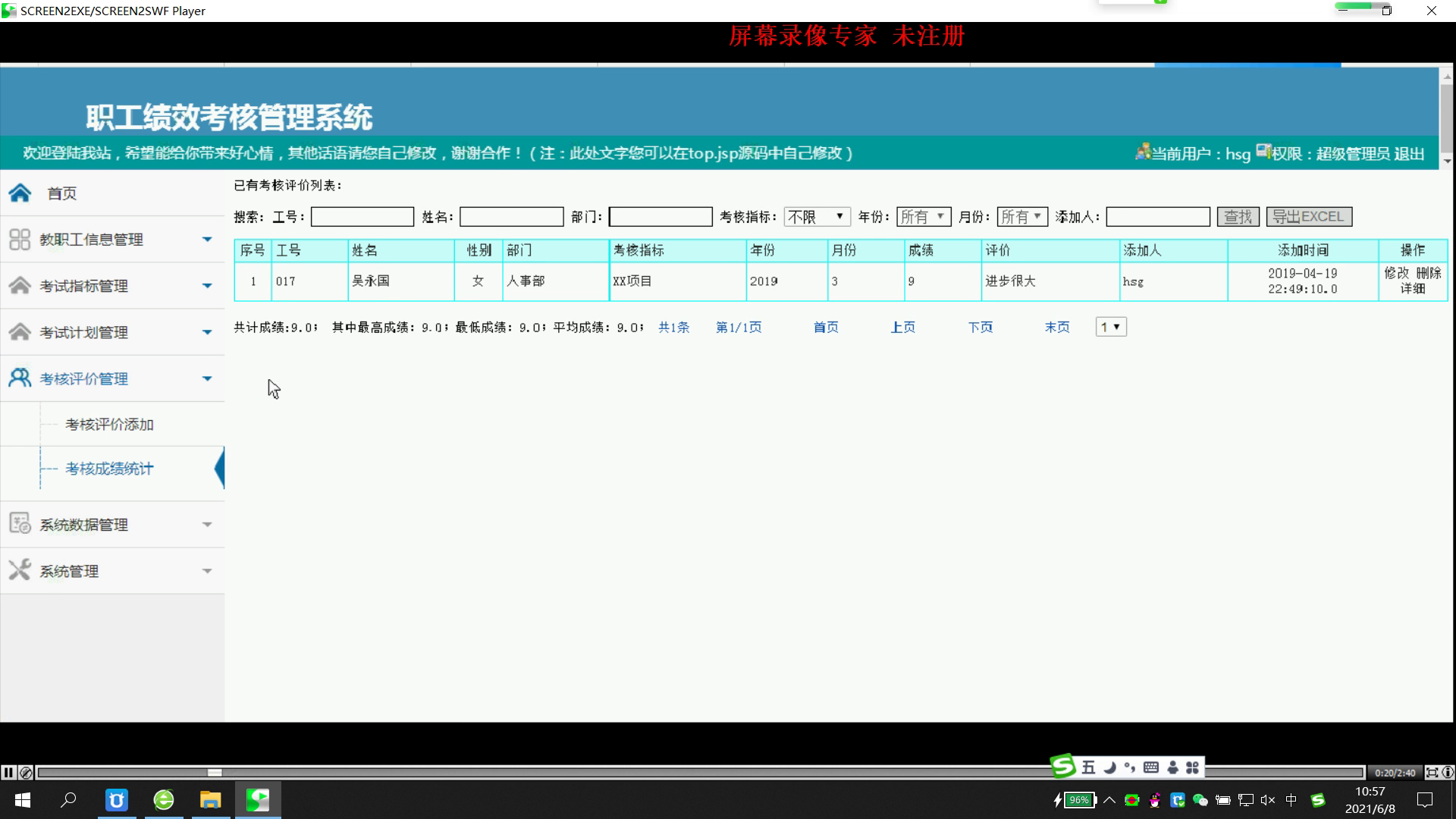Image resolution: width=1456 pixels, height=819 pixels.
Task: Open the 考核指标 dropdown showing 不限
Action: [x=817, y=217]
